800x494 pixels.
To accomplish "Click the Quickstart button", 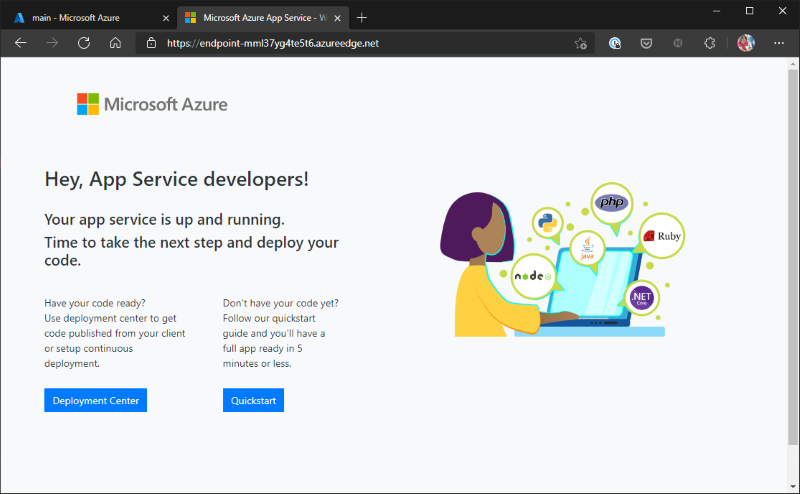I will click(x=253, y=400).
